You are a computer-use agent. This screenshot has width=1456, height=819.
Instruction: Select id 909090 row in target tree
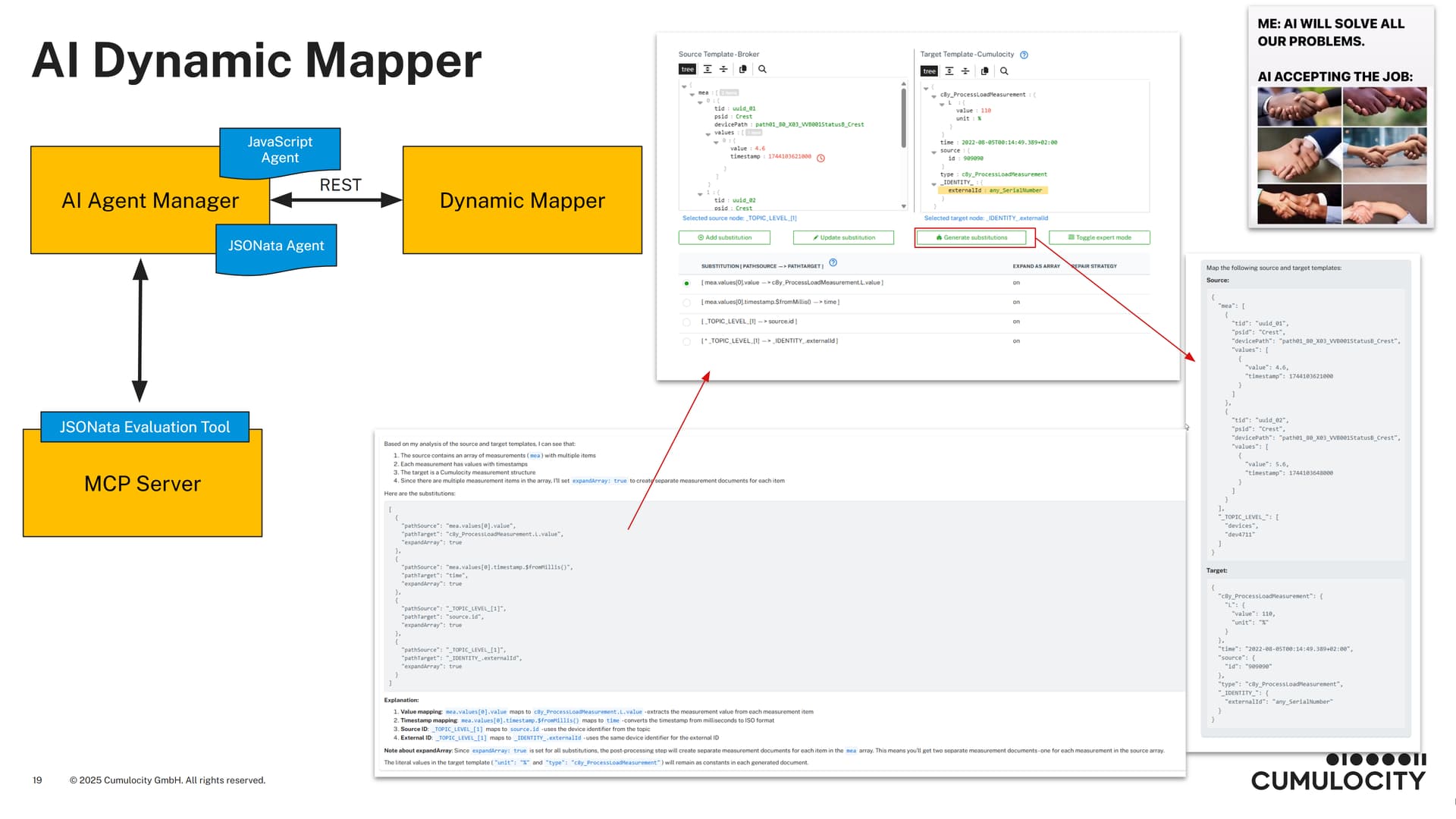click(x=965, y=158)
